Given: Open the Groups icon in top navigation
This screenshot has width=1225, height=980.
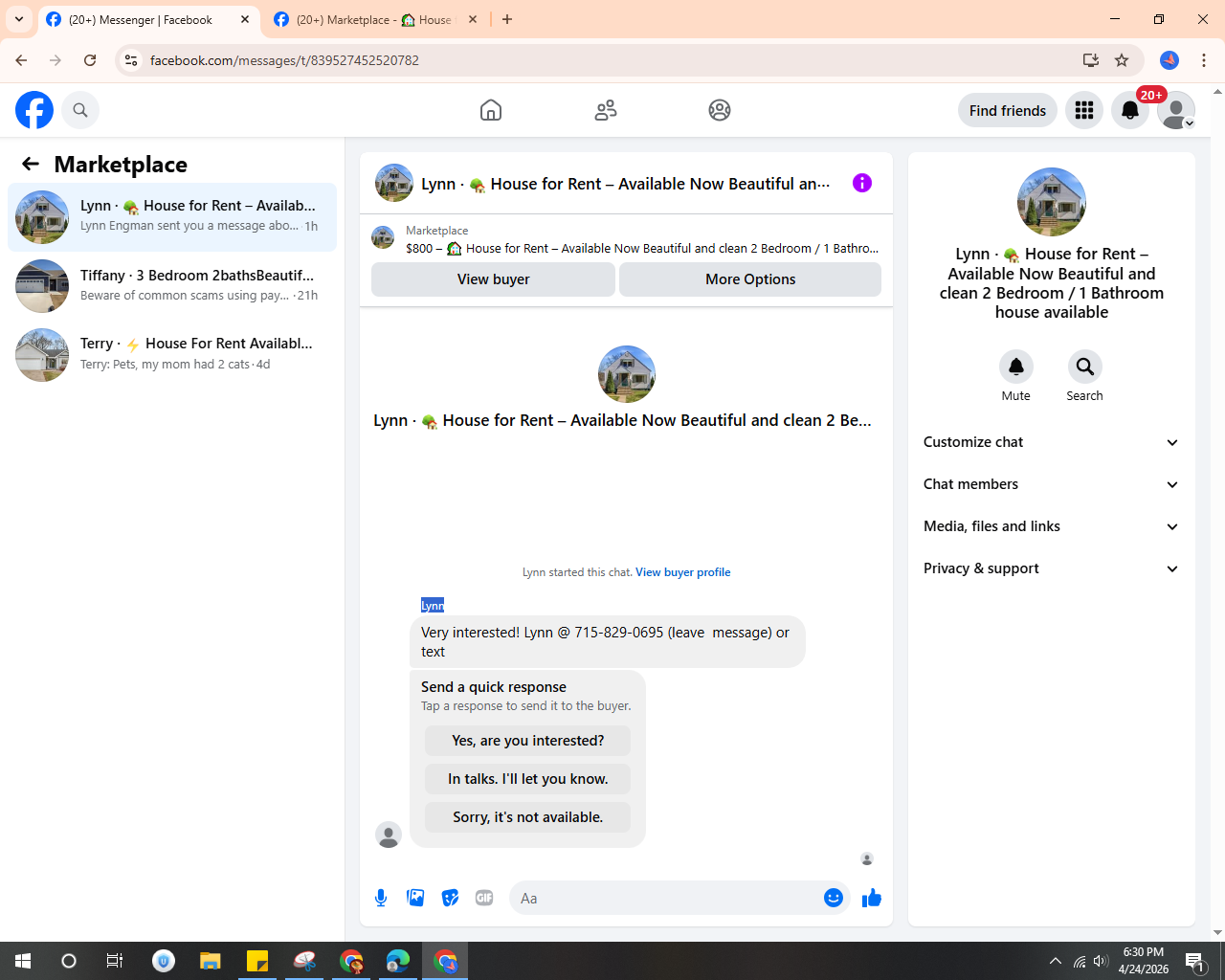Looking at the screenshot, I should pyautogui.click(x=720, y=110).
